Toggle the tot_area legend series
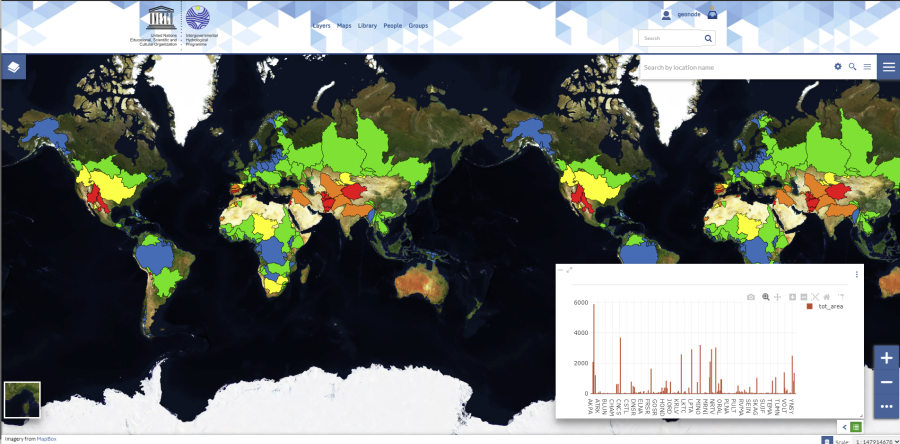This screenshot has height=444, width=900. click(825, 306)
